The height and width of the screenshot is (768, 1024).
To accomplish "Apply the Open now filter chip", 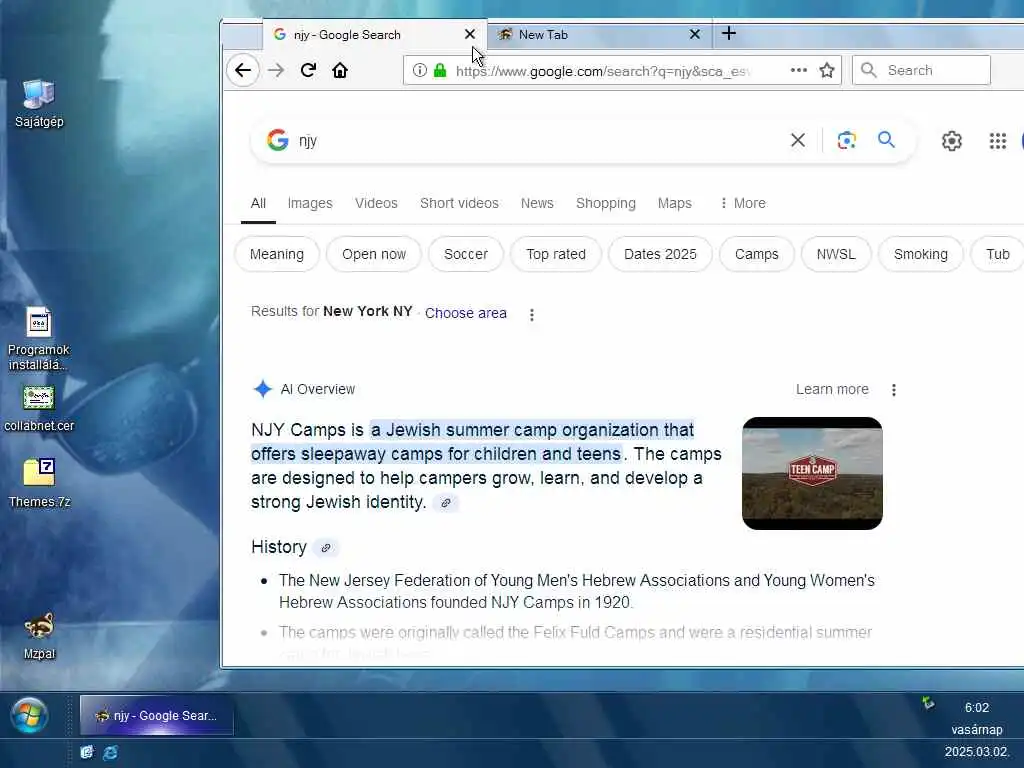I will (374, 254).
